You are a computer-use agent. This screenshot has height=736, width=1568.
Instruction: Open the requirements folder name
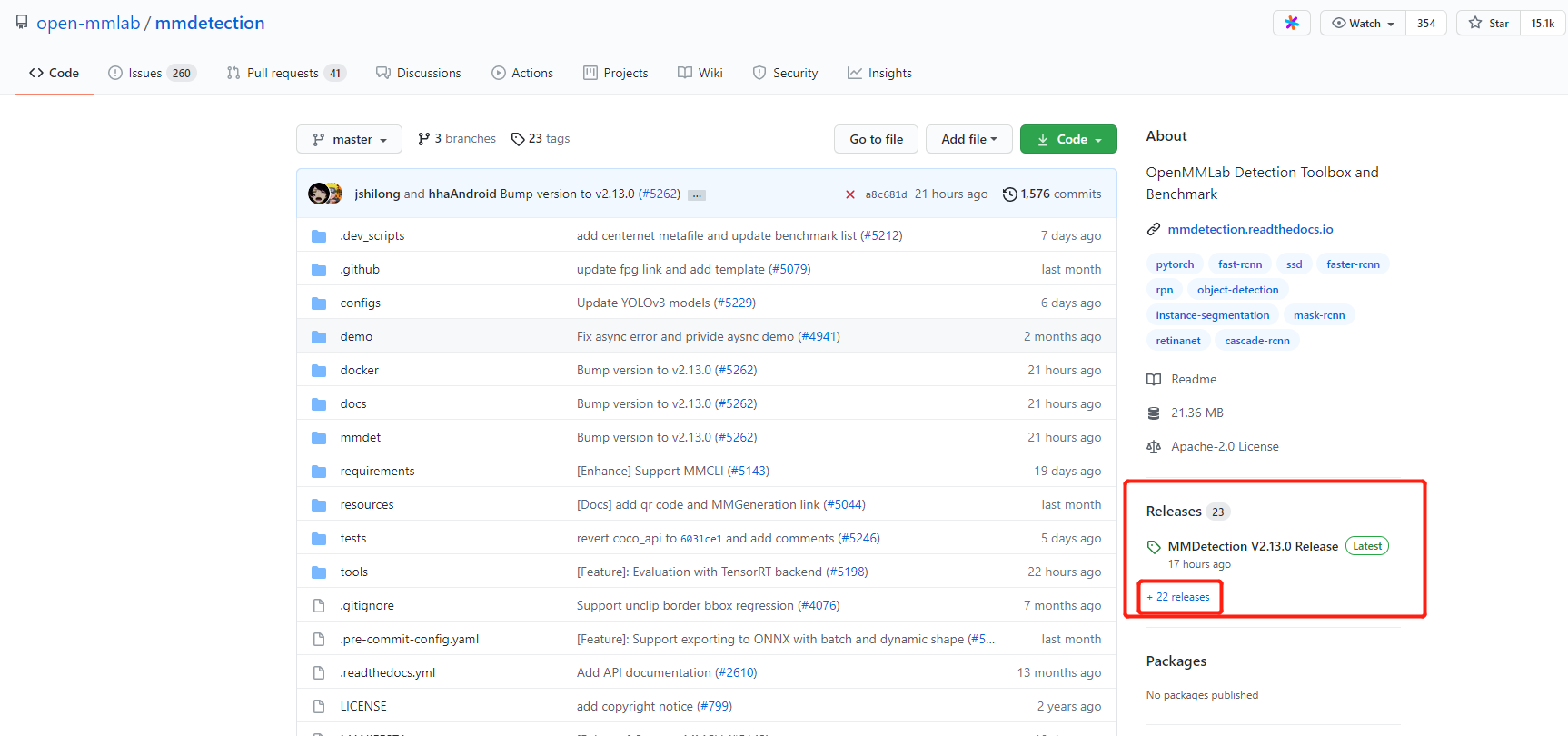tap(377, 471)
